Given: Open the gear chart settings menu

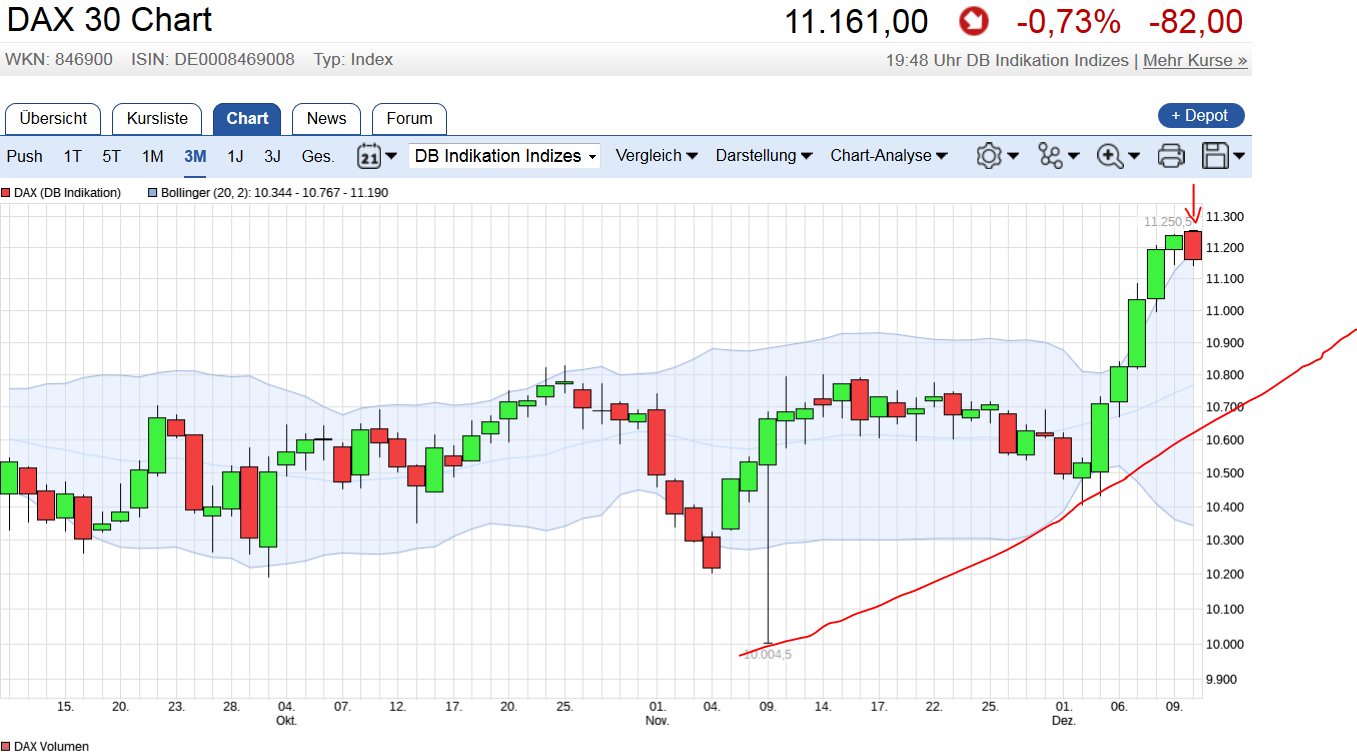Looking at the screenshot, I should pos(997,156).
